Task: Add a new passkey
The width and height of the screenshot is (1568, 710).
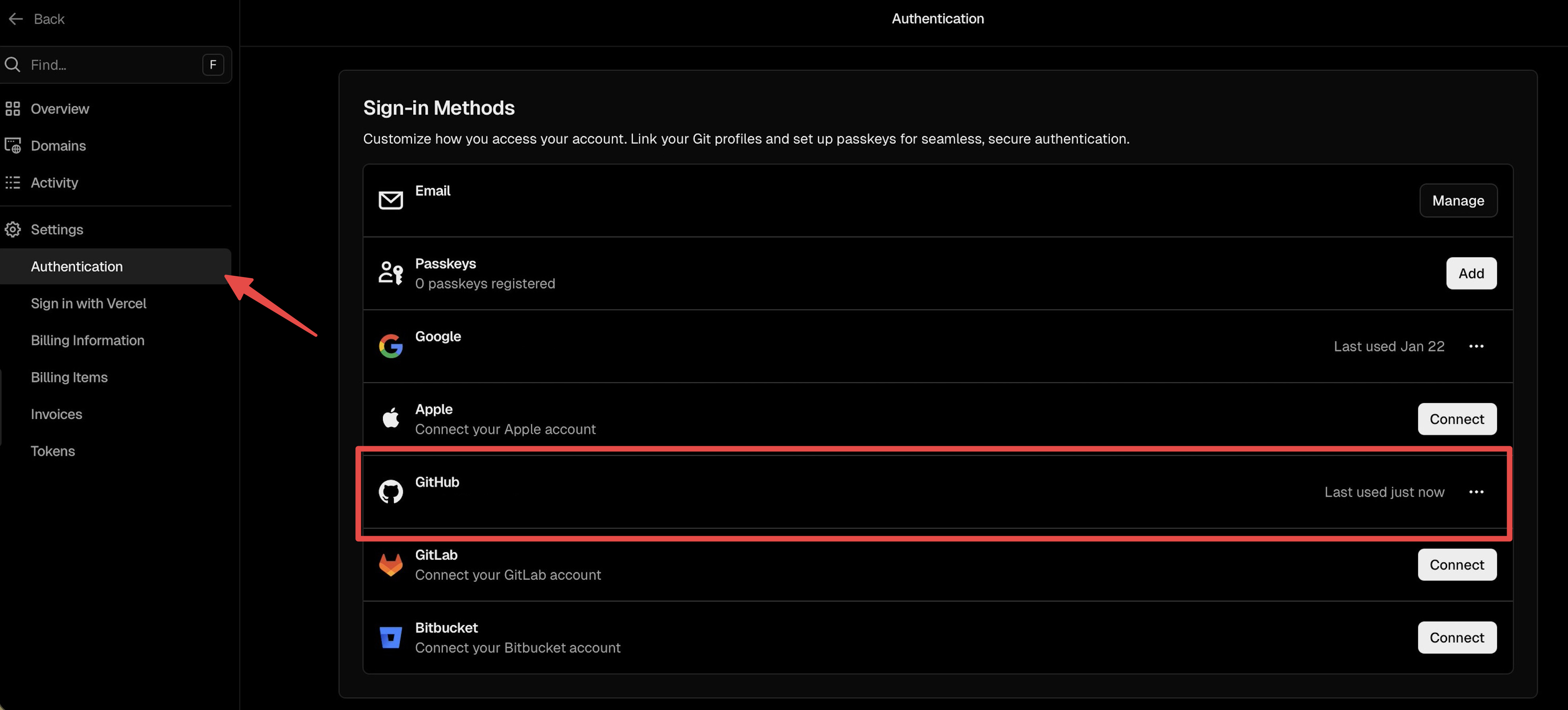Action: click(1471, 273)
